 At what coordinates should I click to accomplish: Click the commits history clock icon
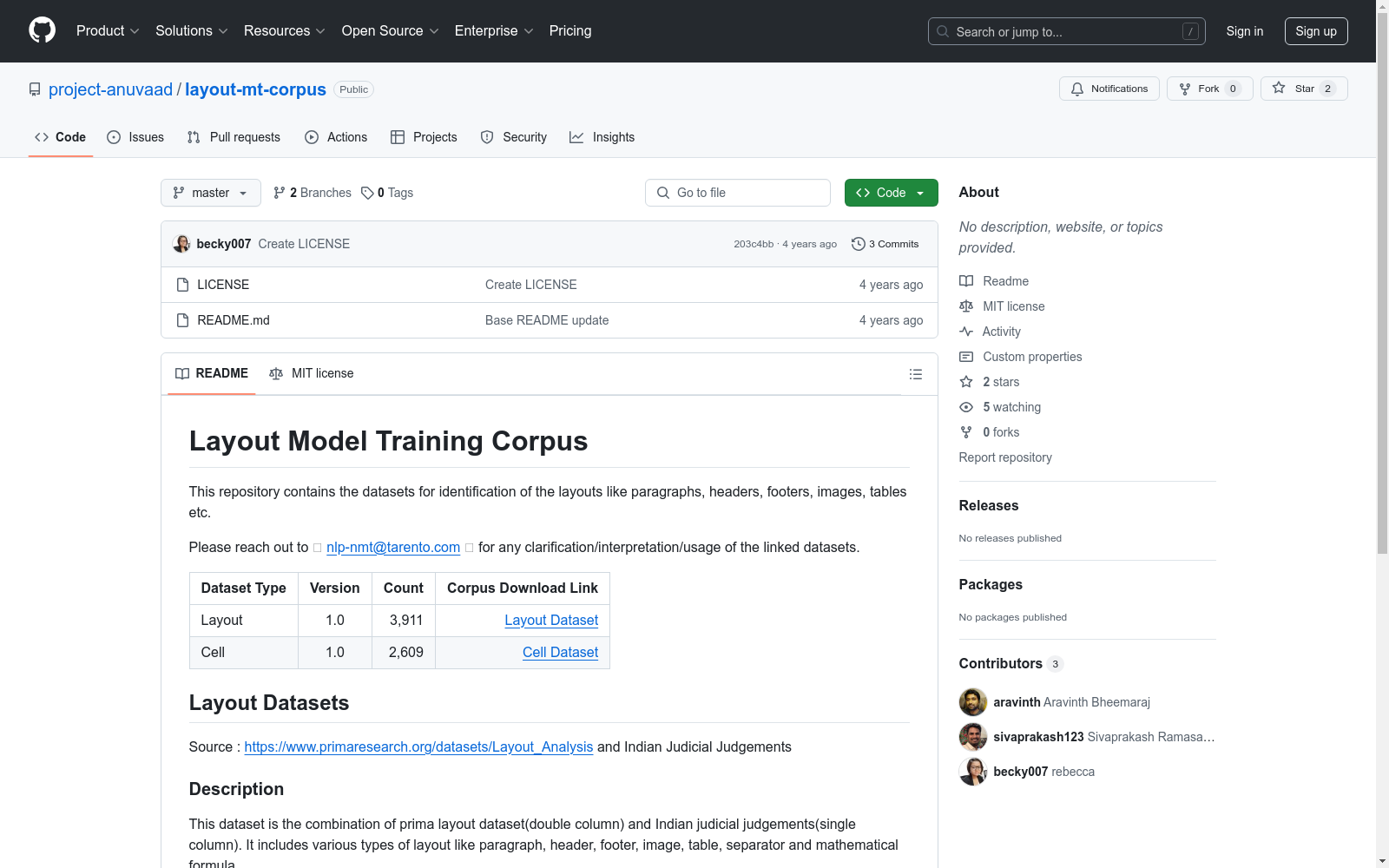coord(859,244)
